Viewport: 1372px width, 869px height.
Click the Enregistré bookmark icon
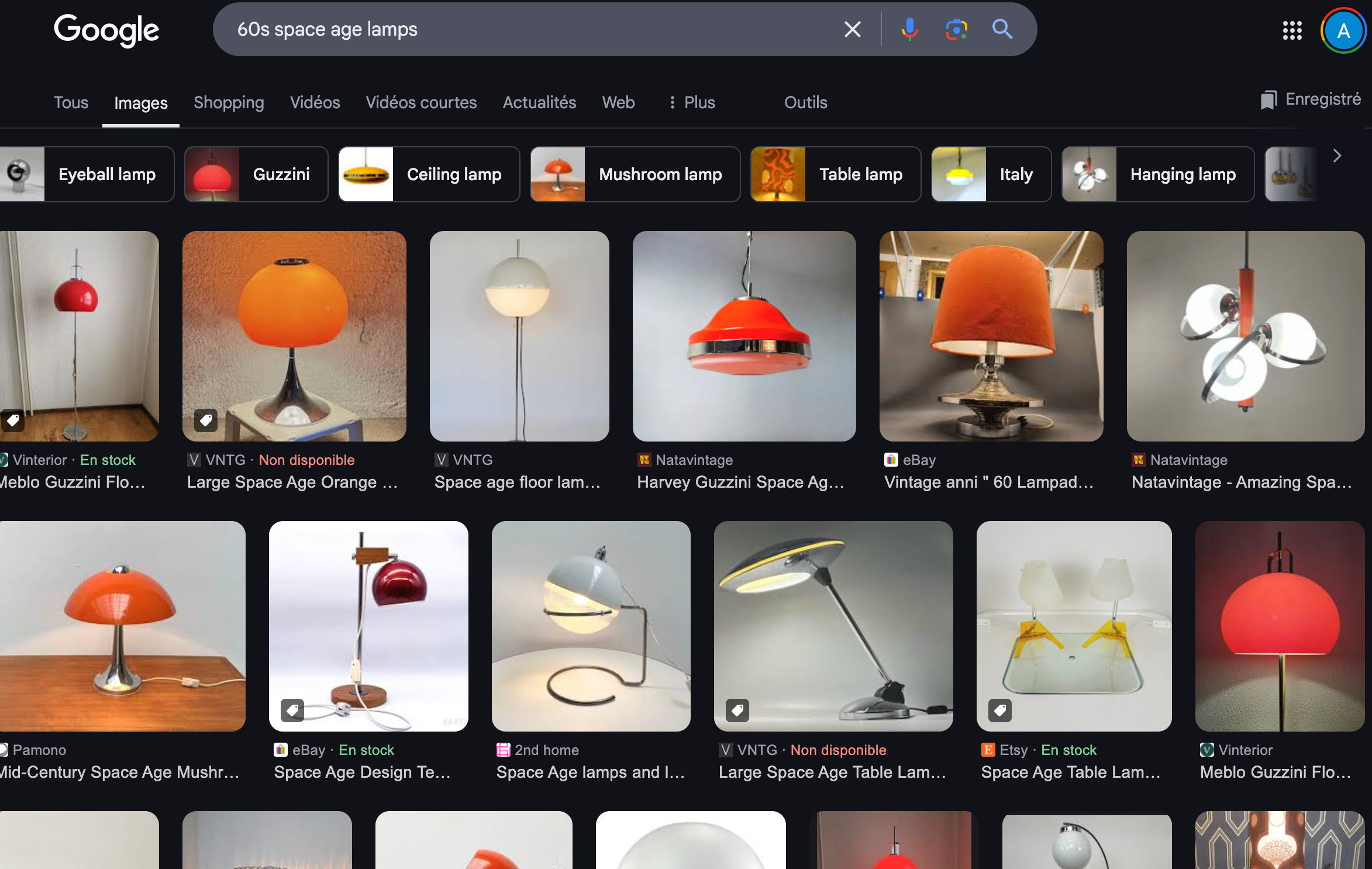(x=1268, y=100)
